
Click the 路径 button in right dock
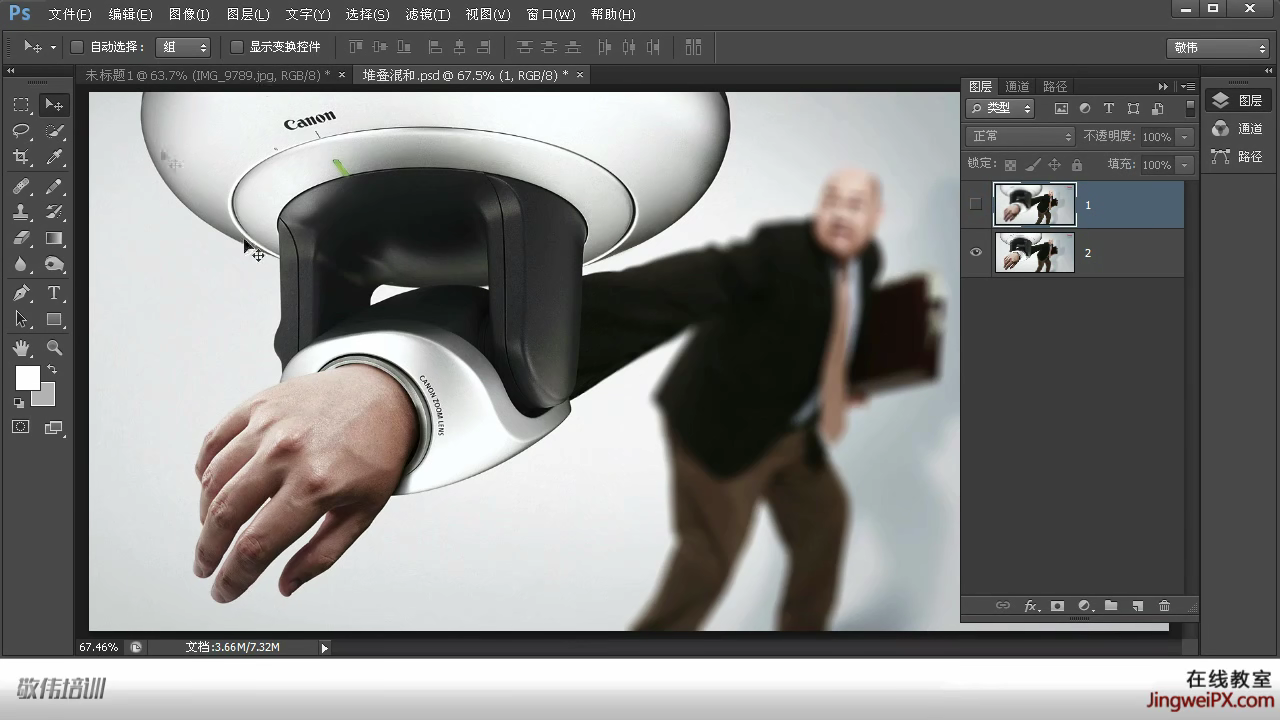[x=1239, y=157]
